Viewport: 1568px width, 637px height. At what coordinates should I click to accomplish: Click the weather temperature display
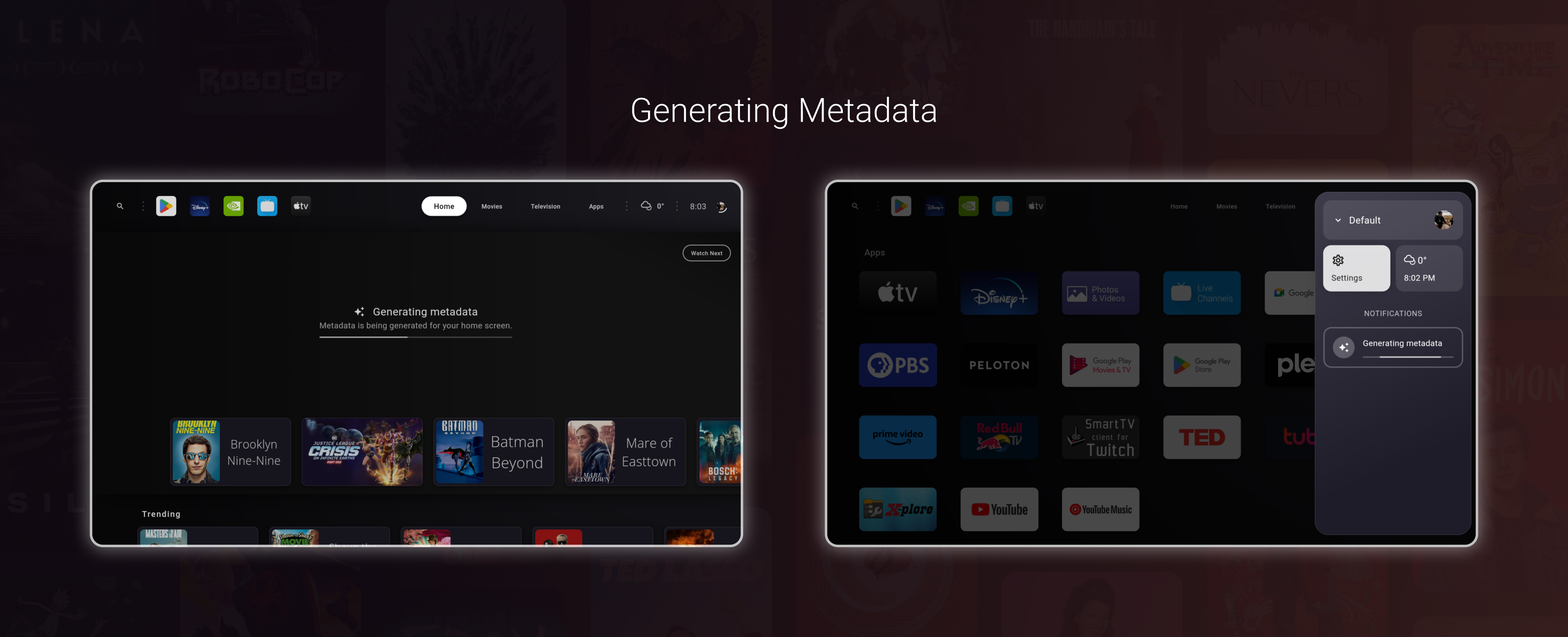pos(651,206)
